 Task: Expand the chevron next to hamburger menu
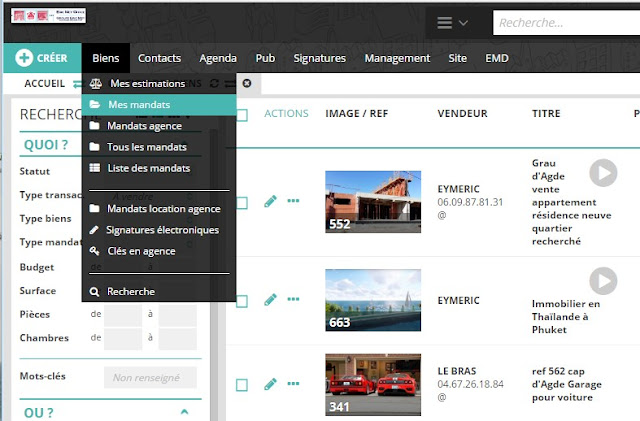463,23
